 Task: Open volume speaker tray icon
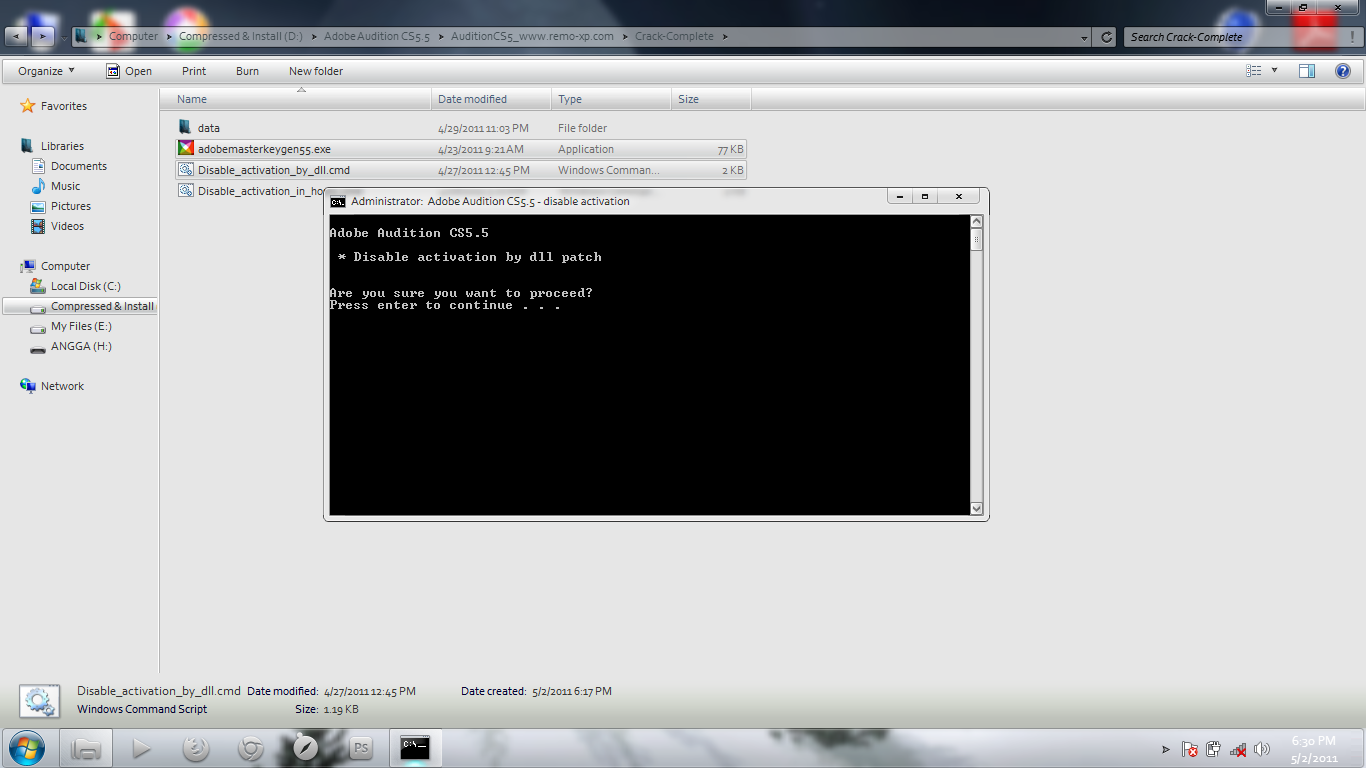[x=1262, y=749]
